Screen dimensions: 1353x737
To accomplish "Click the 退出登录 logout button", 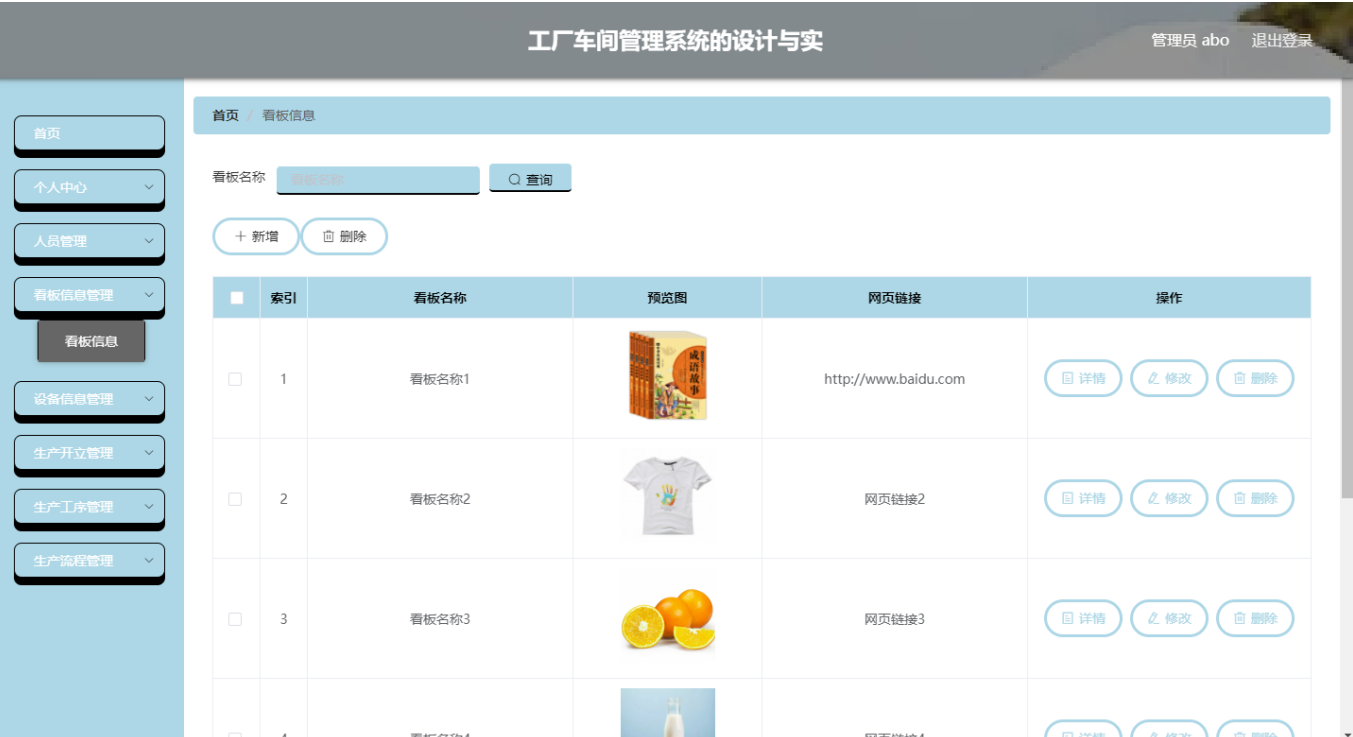I will pyautogui.click(x=1281, y=40).
